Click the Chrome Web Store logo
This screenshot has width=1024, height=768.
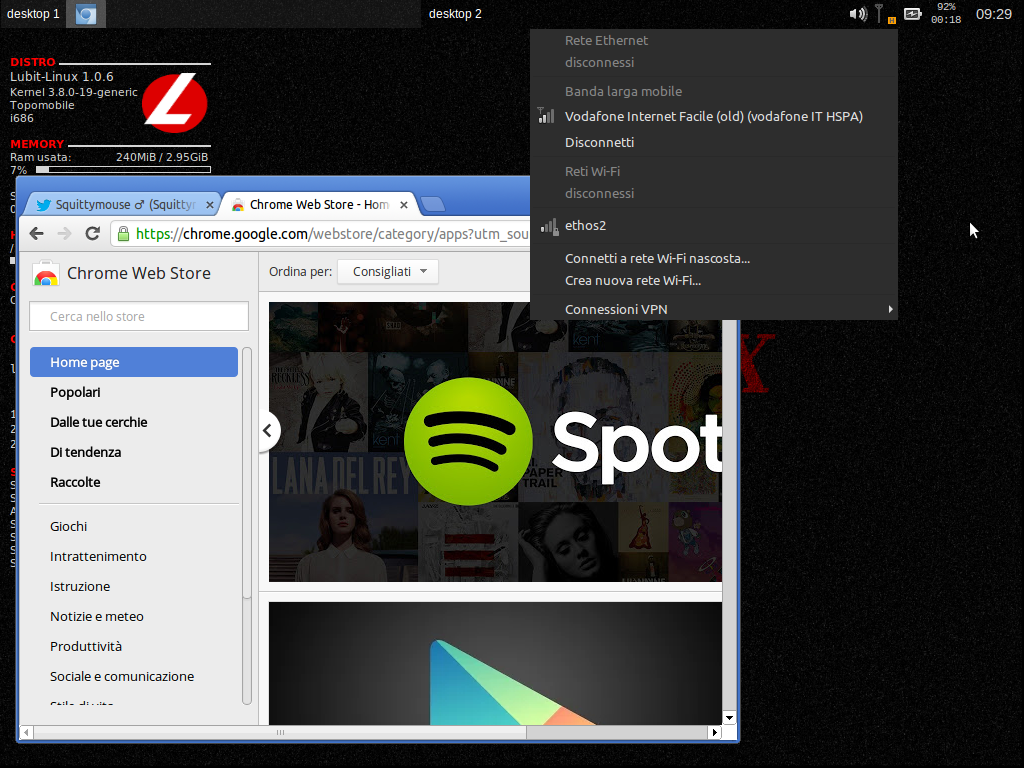point(46,272)
